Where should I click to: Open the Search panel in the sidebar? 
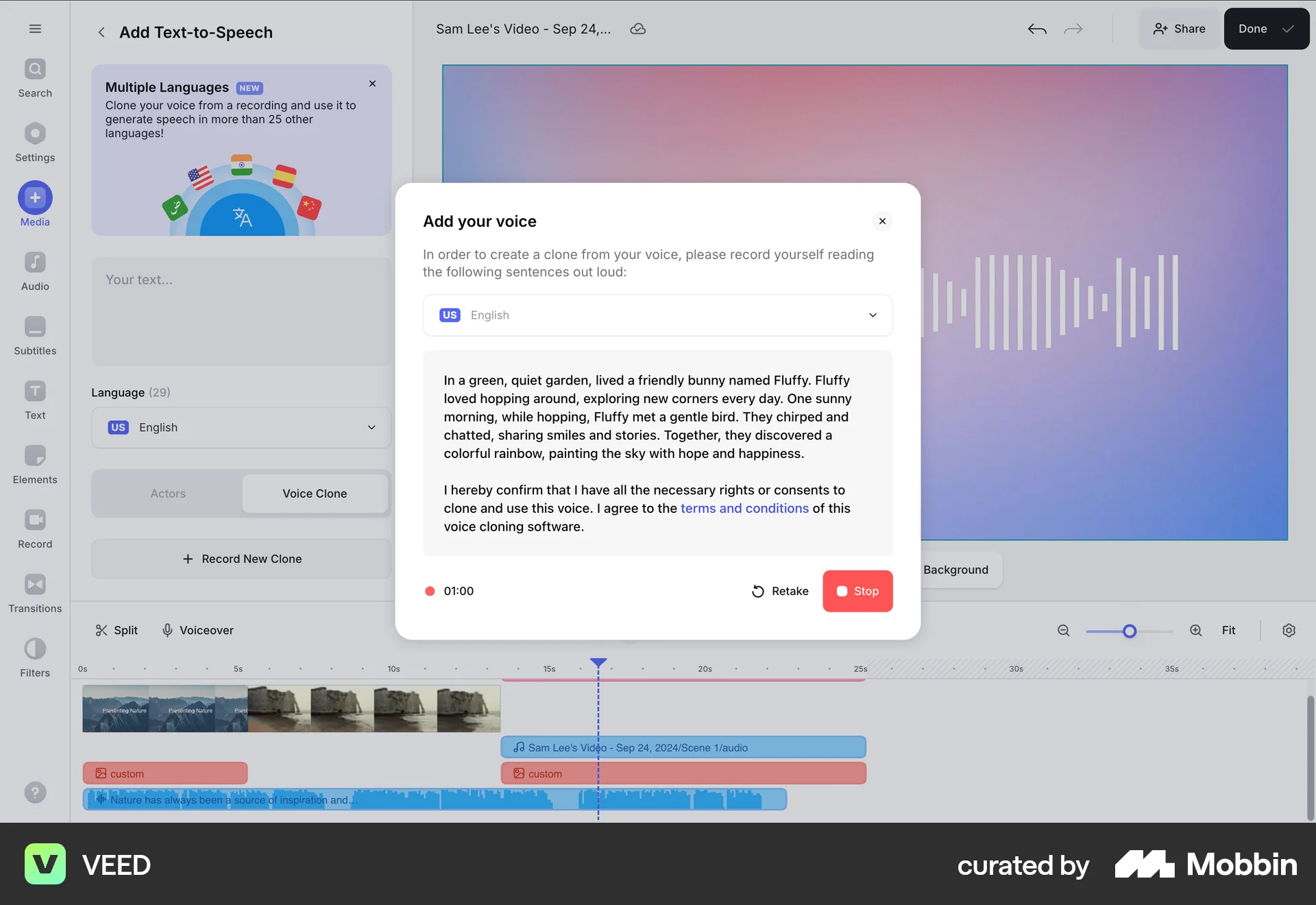34,77
